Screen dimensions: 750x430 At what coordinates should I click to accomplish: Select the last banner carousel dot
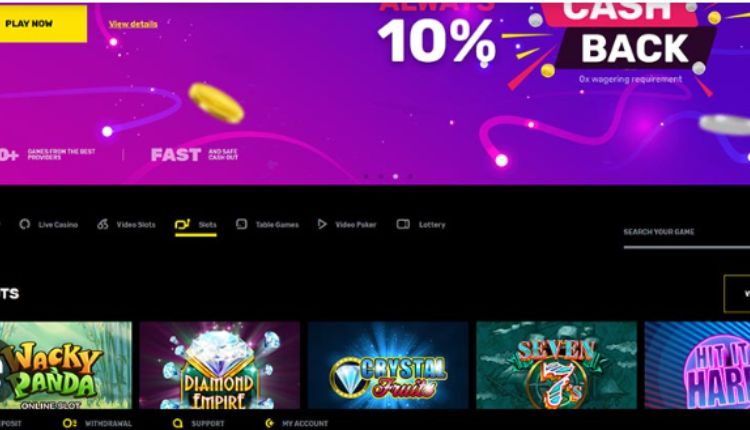tap(410, 176)
